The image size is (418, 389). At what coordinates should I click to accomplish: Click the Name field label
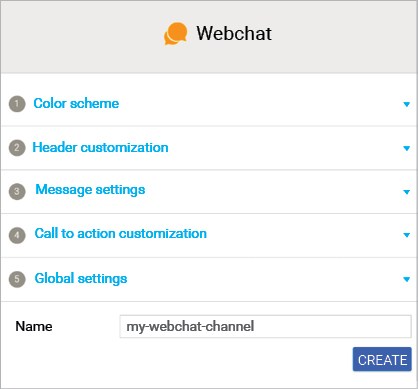pos(34,326)
